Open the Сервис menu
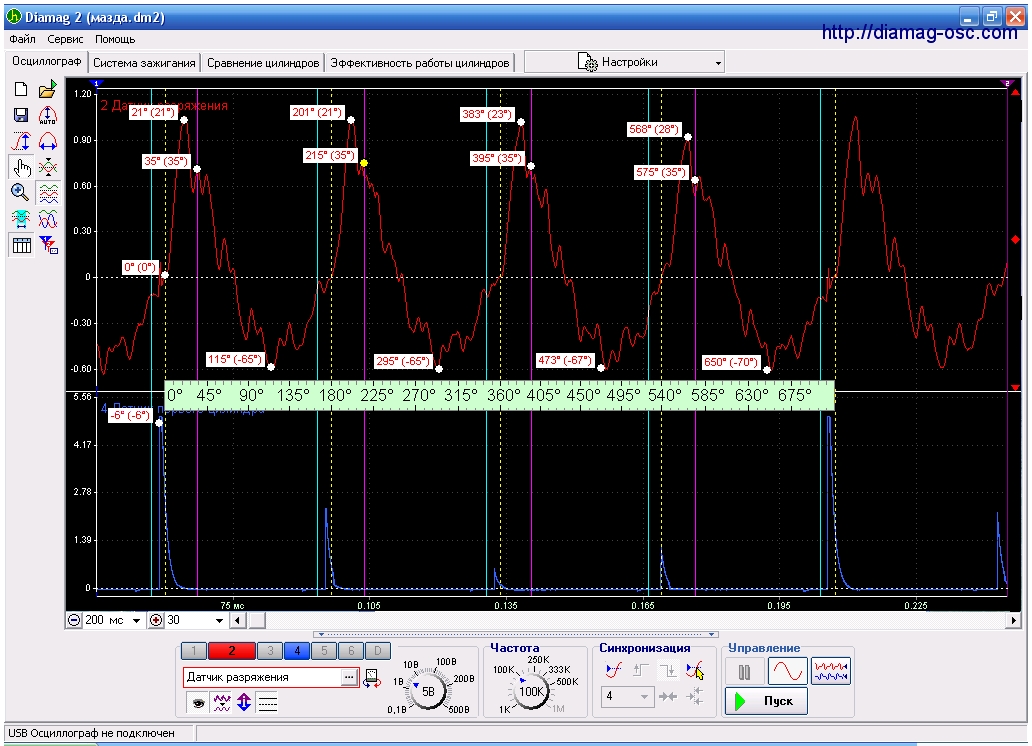The height and width of the screenshot is (746, 1032). tap(65, 39)
